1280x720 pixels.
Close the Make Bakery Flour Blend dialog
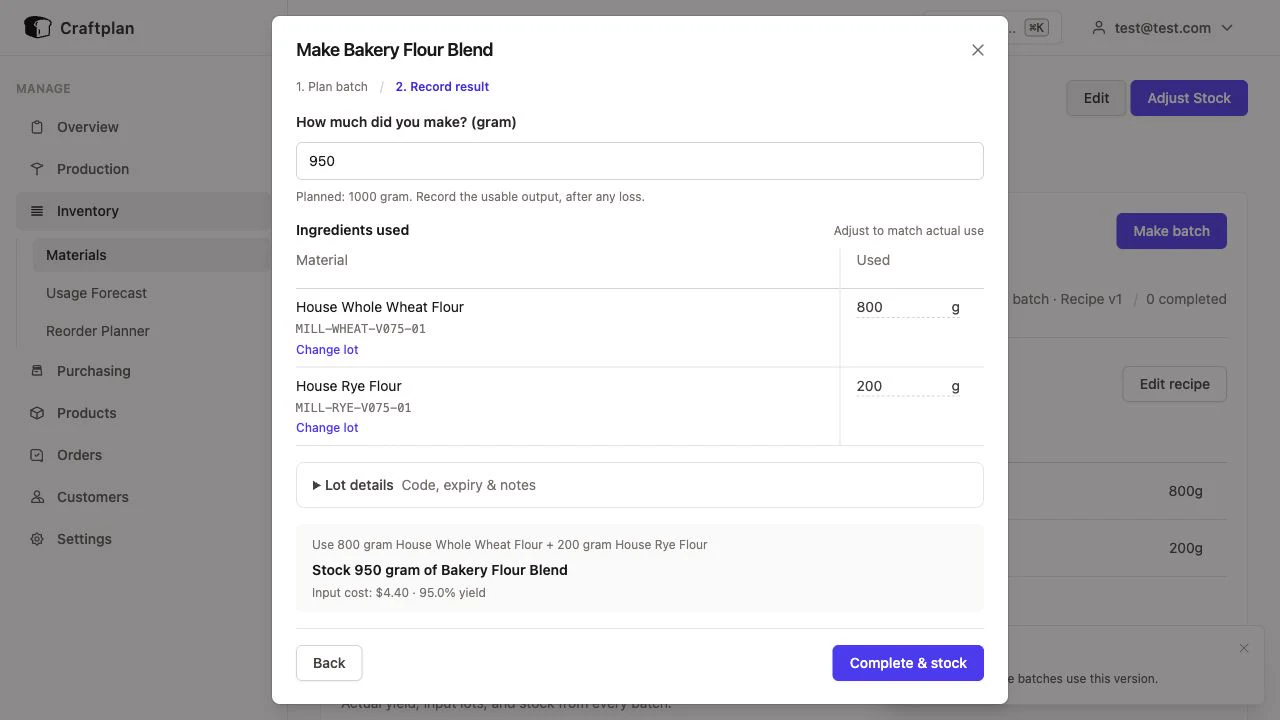[x=978, y=50]
